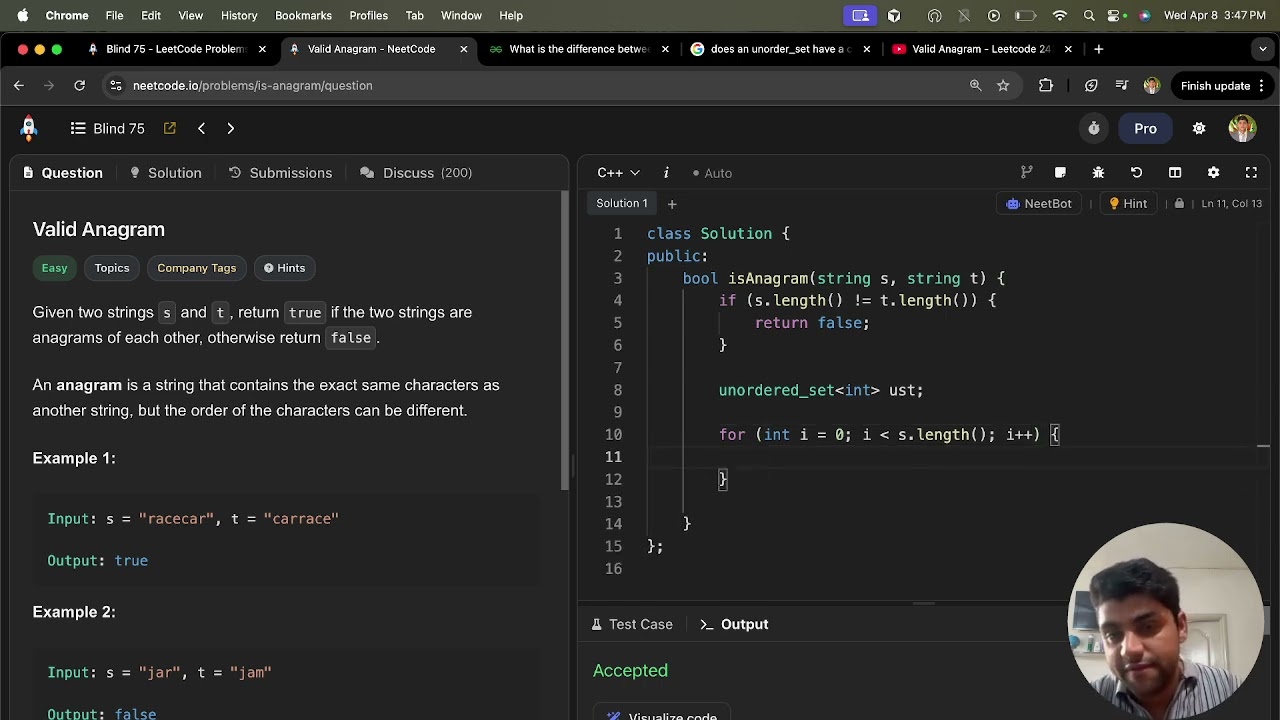The height and width of the screenshot is (720, 1280).
Task: Click the Hint button above the editor
Action: pos(1127,204)
